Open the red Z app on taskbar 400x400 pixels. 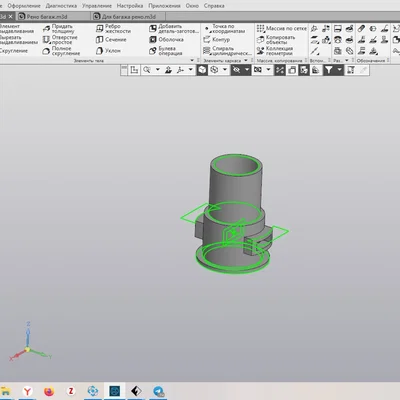point(71,391)
